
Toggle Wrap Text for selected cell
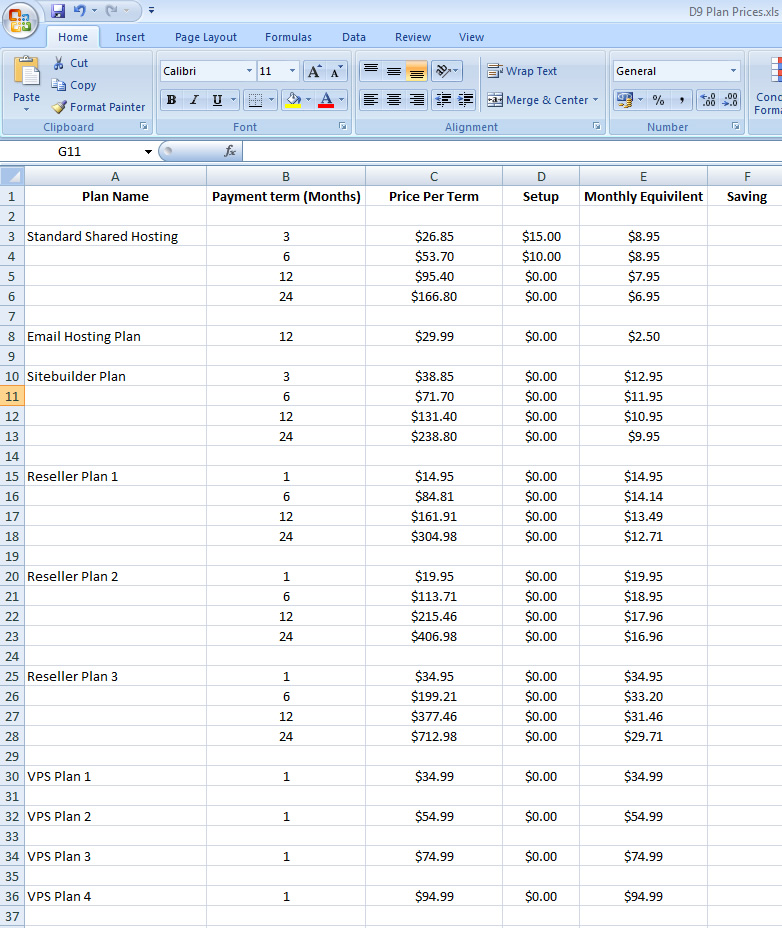pyautogui.click(x=522, y=71)
